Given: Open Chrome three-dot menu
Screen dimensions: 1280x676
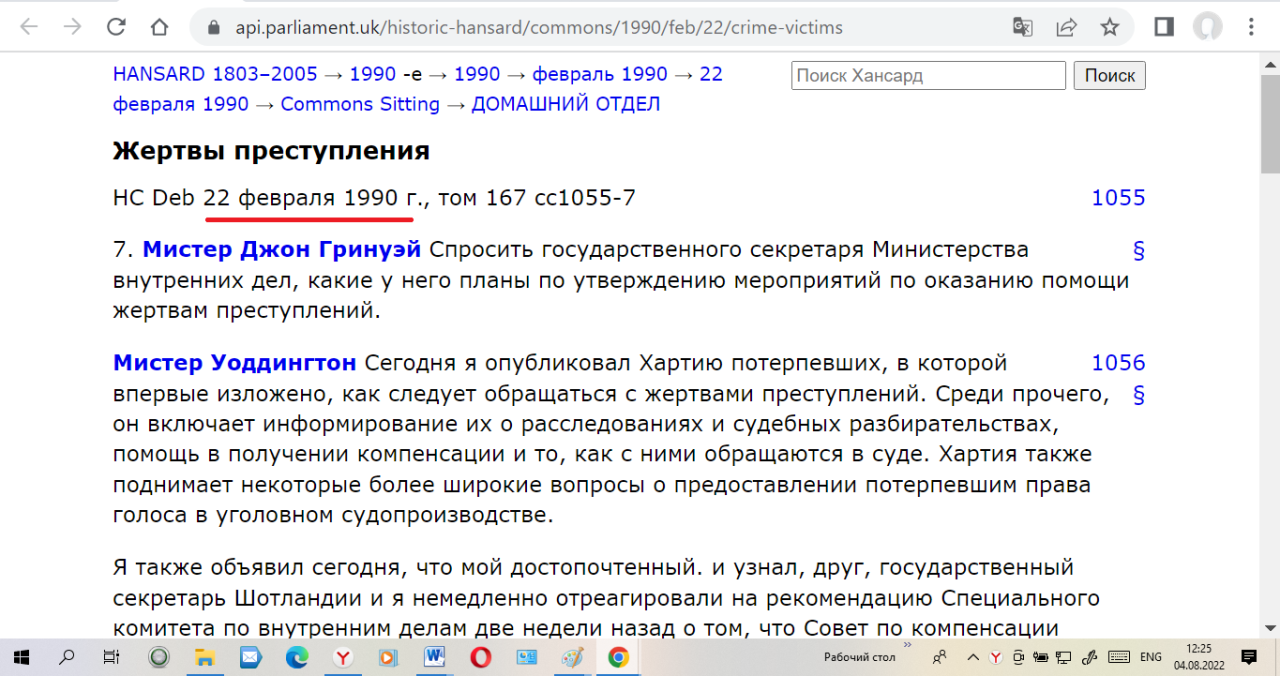Looking at the screenshot, I should pyautogui.click(x=1252, y=27).
